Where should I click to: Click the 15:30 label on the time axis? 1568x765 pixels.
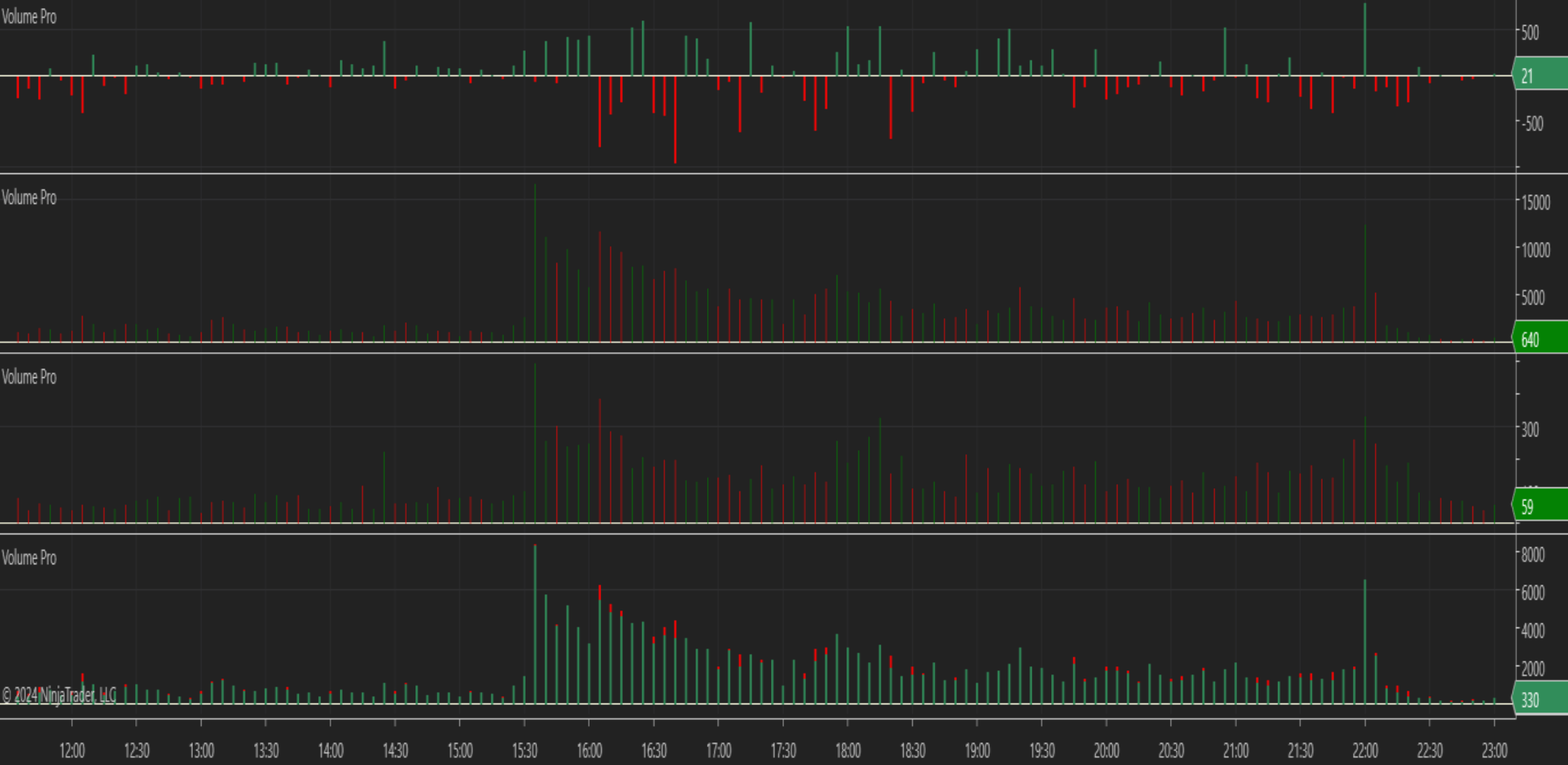coord(526,750)
